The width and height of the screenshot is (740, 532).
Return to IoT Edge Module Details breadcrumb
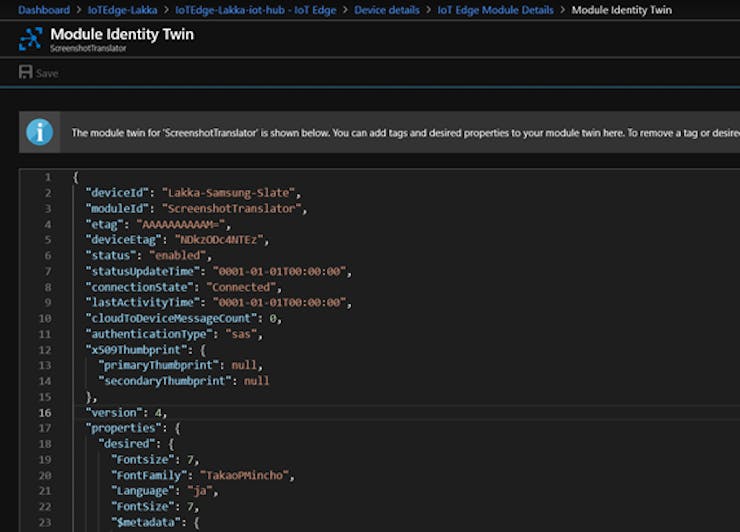[495, 10]
